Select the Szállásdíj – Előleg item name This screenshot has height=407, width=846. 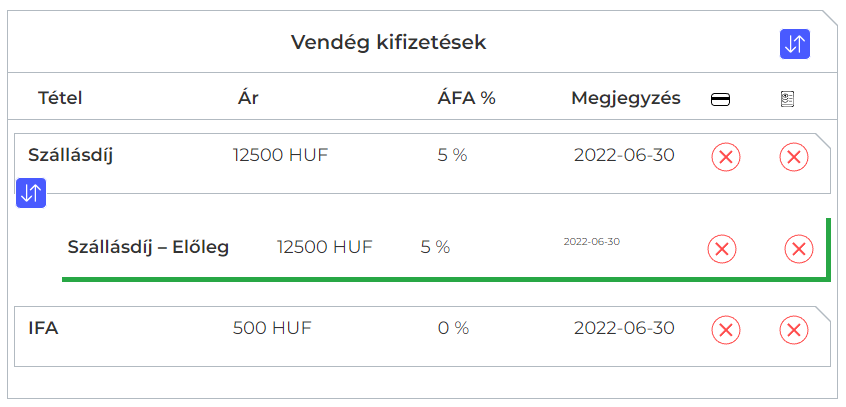pos(148,247)
